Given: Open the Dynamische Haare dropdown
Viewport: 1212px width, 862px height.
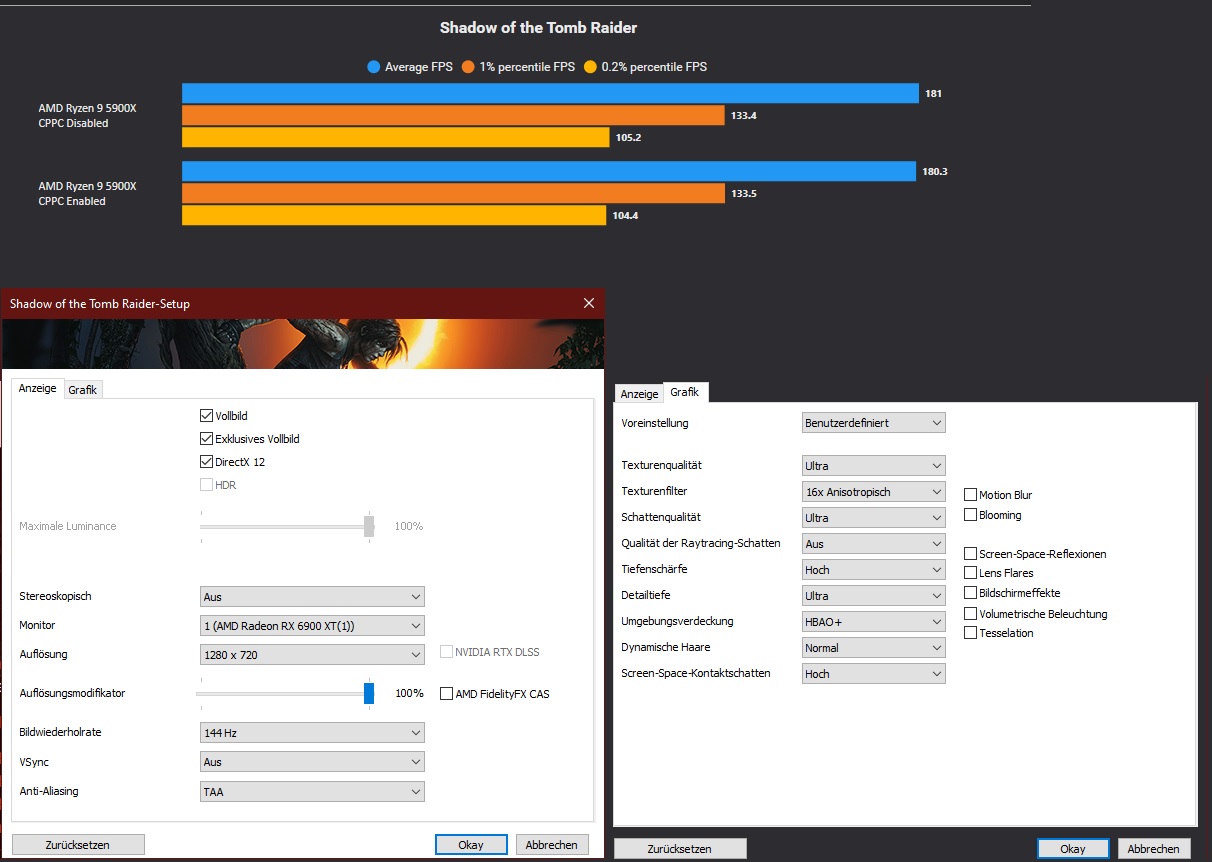Looking at the screenshot, I should click(874, 648).
